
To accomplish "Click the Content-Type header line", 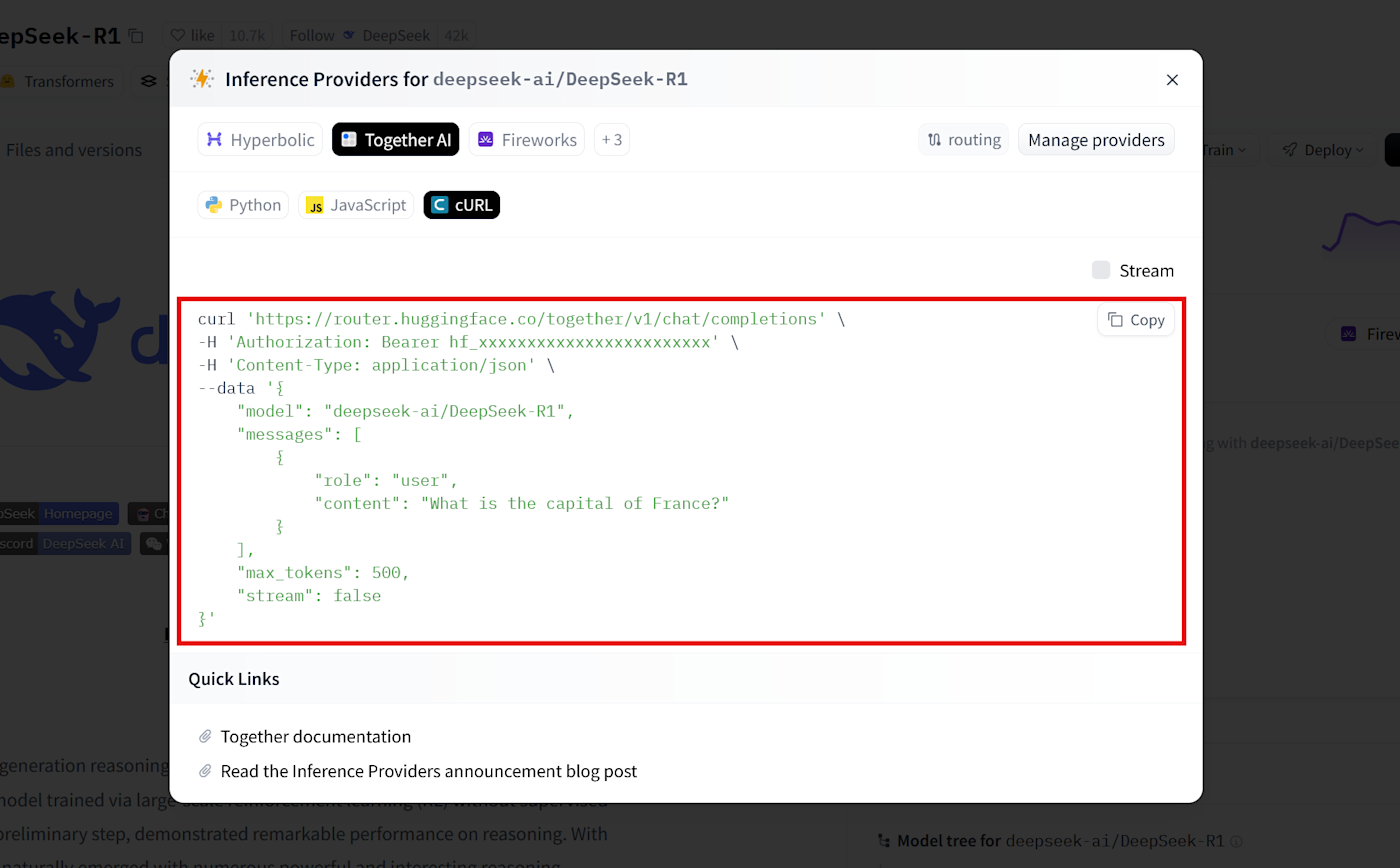I will pos(376,365).
